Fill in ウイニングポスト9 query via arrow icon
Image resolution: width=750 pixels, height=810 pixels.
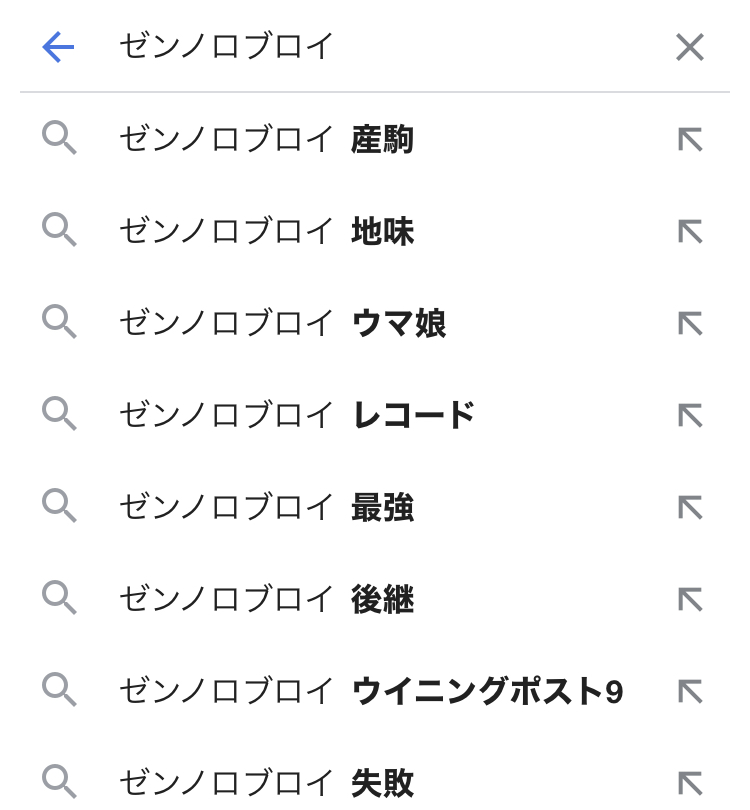click(690, 691)
